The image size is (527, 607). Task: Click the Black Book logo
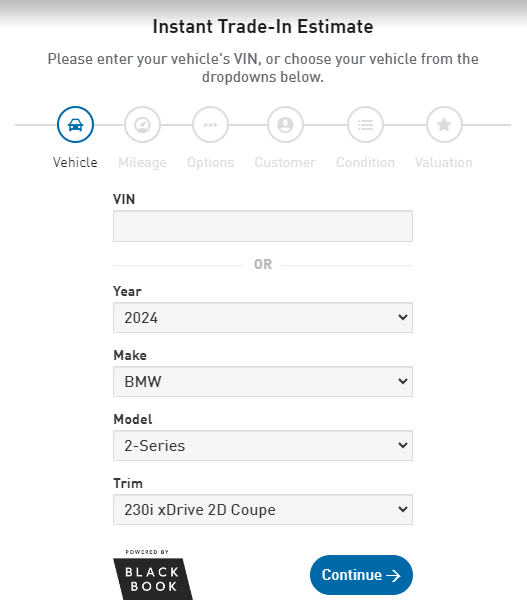(153, 575)
